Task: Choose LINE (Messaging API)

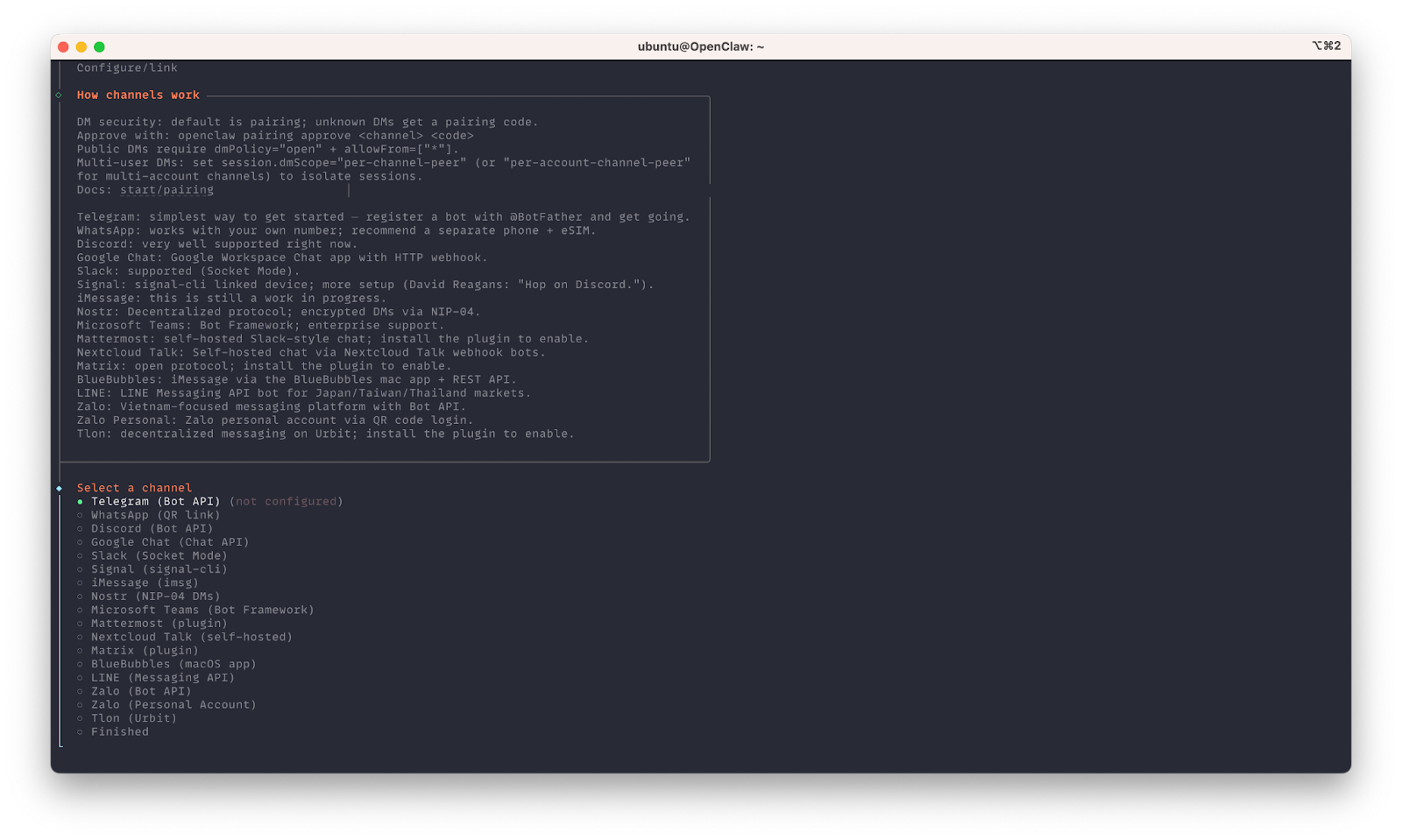Action: click(163, 677)
